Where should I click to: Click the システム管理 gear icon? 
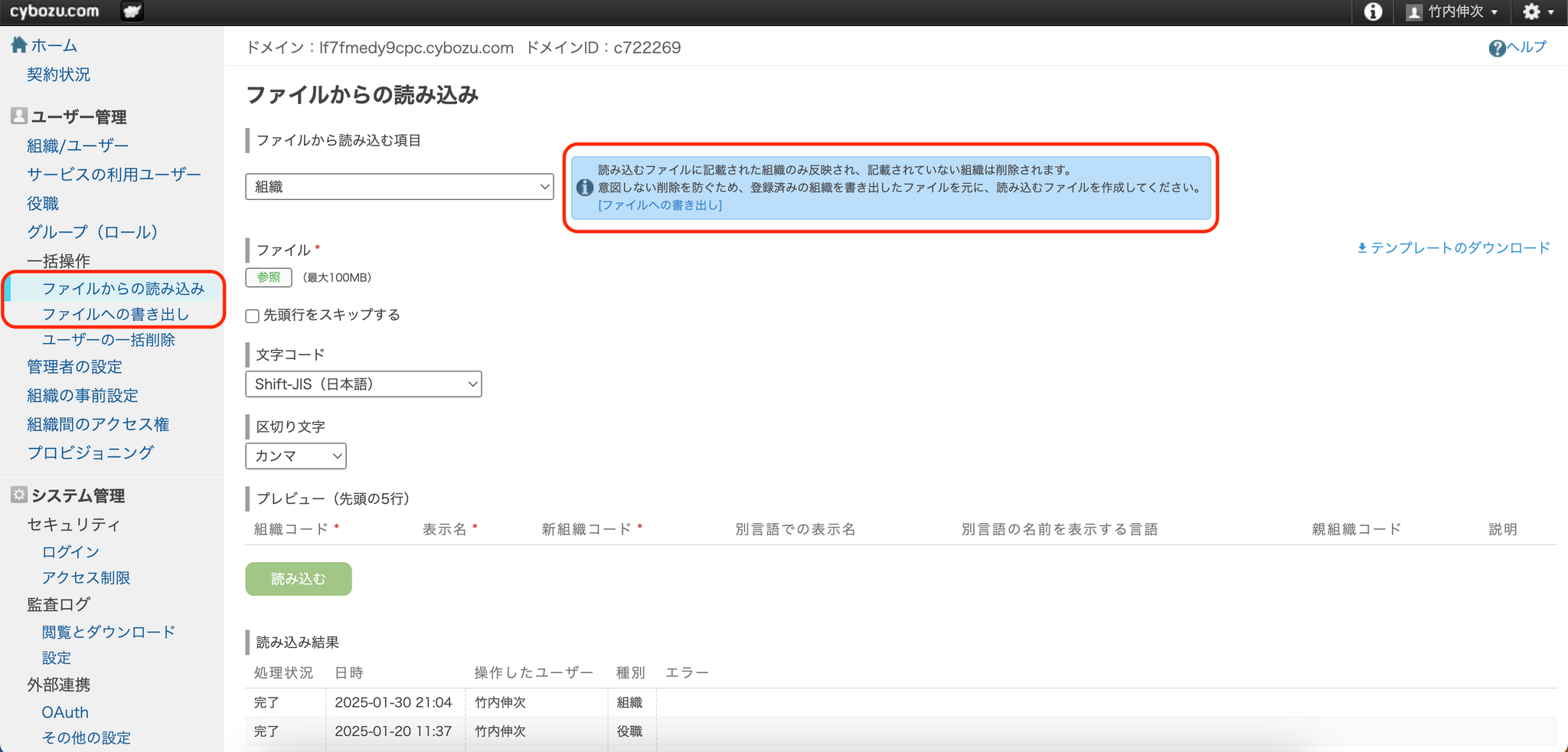click(19, 495)
